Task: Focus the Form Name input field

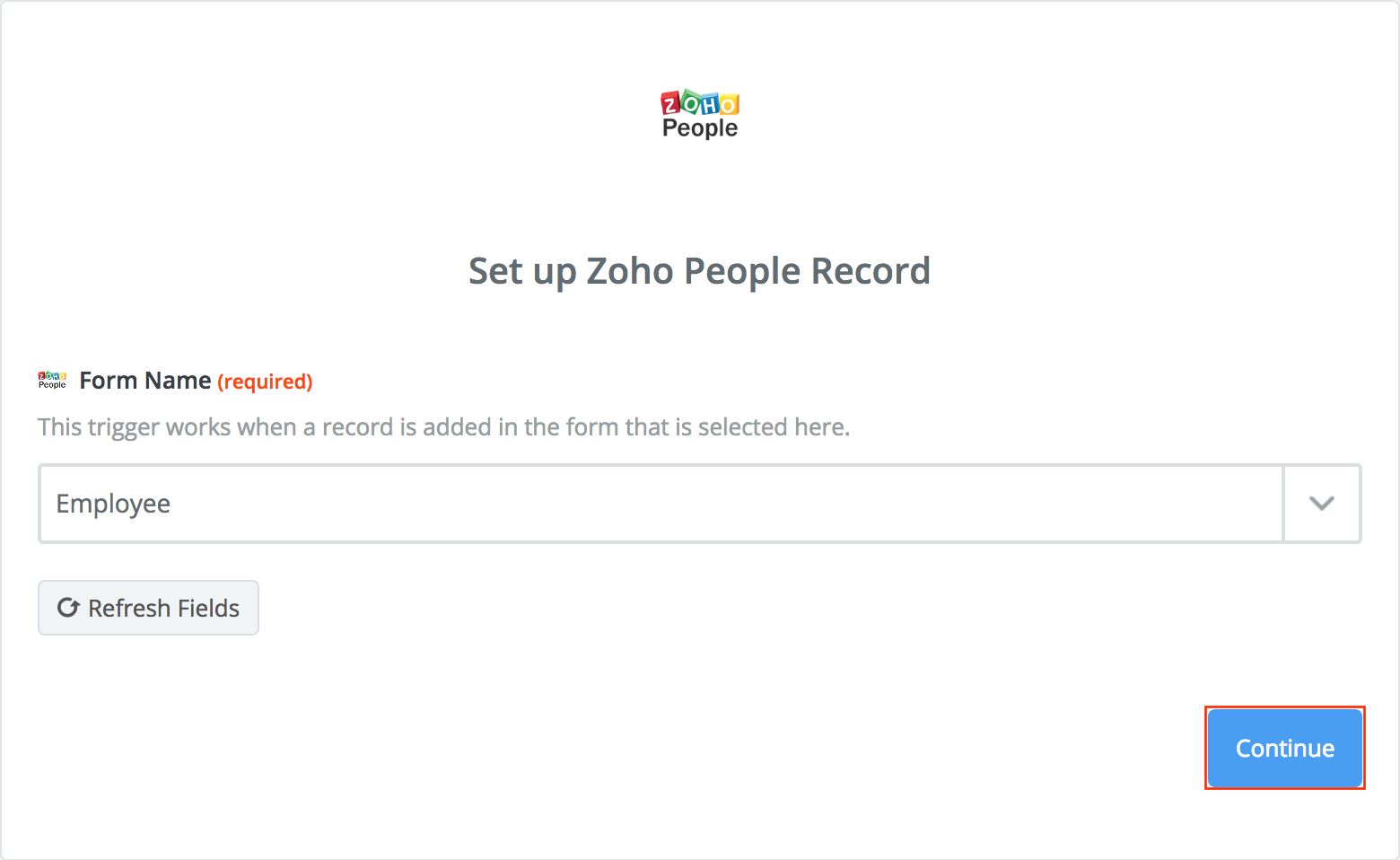Action: tap(661, 504)
